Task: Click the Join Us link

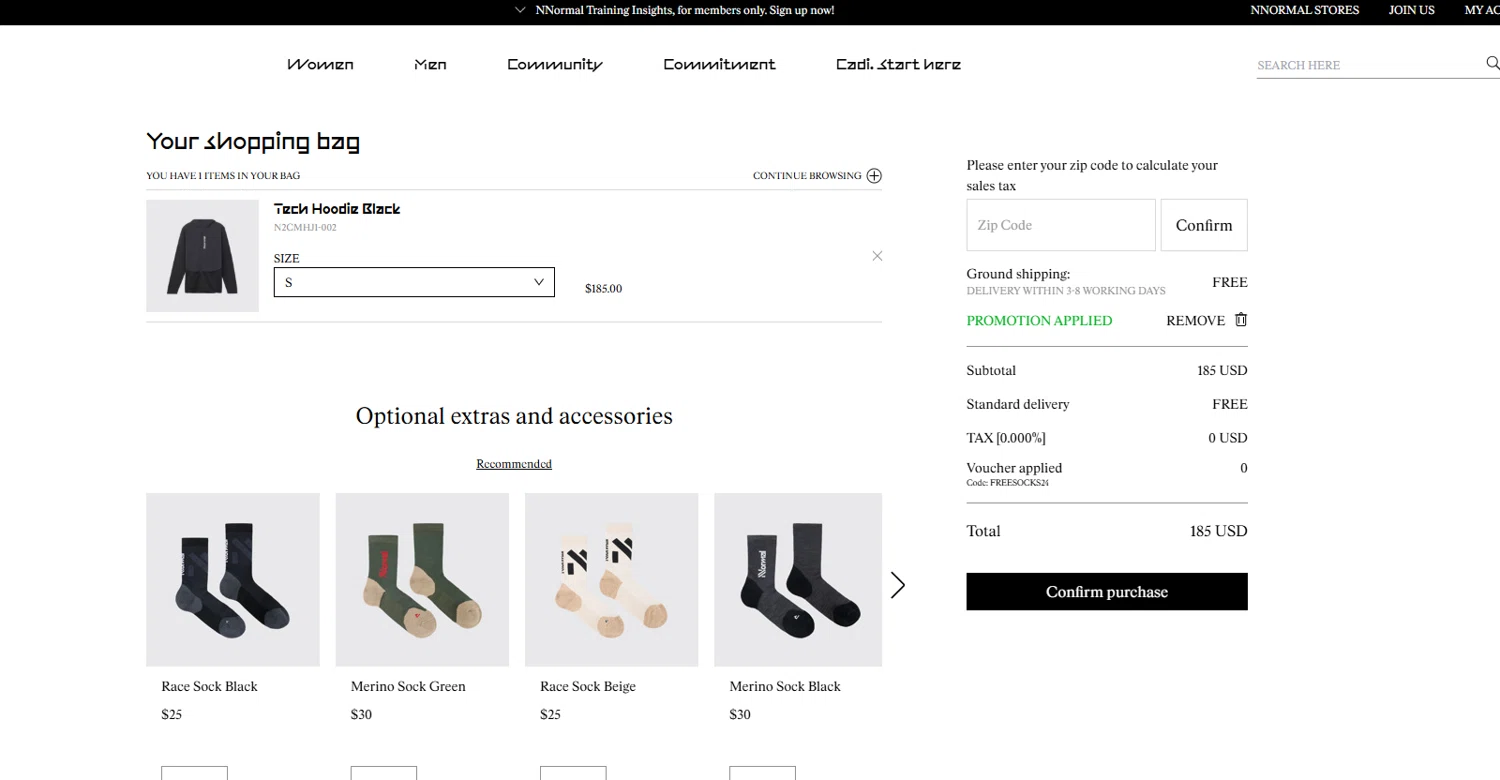Action: (x=1411, y=10)
